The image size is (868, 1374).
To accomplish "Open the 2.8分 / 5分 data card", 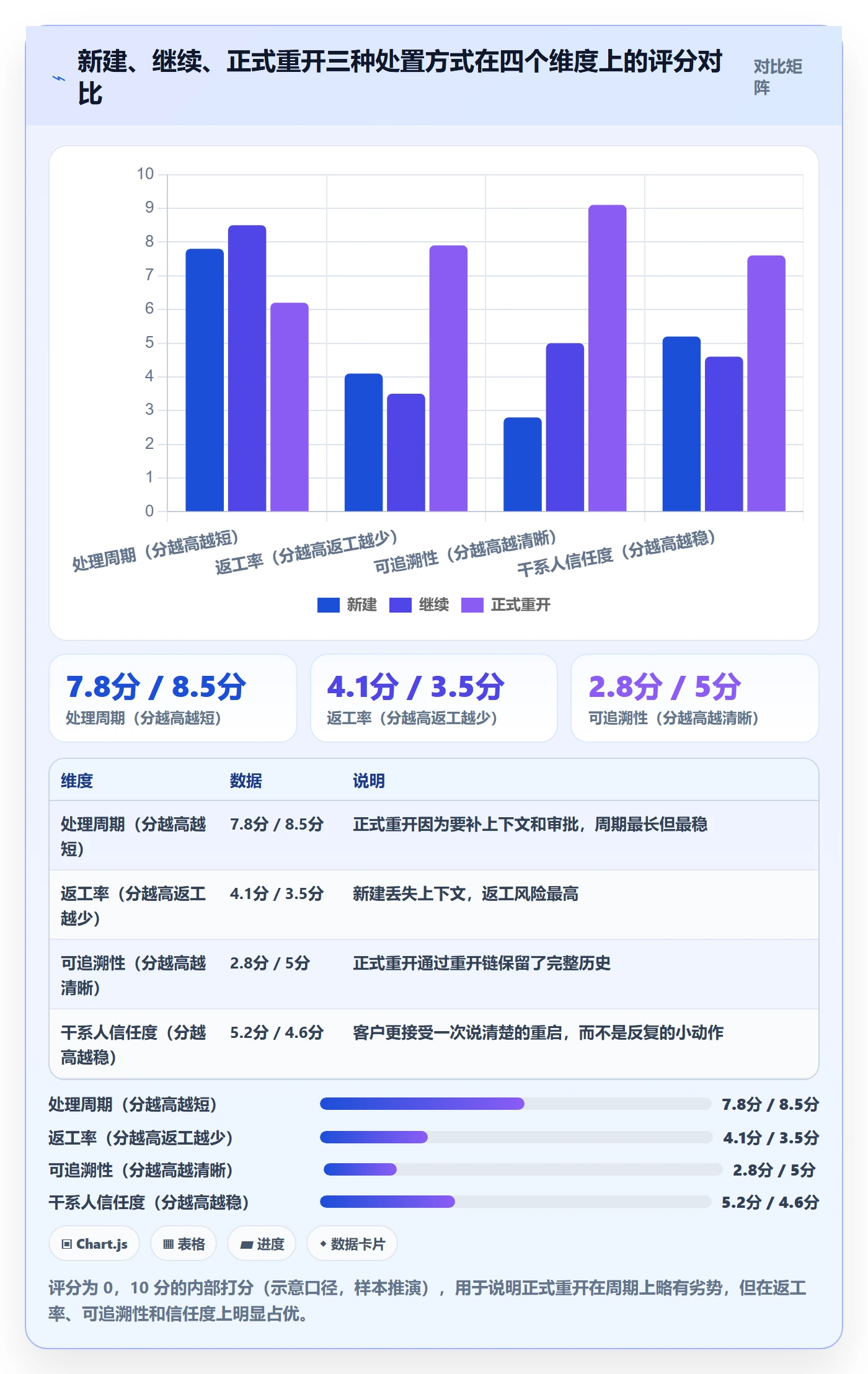I will point(695,698).
